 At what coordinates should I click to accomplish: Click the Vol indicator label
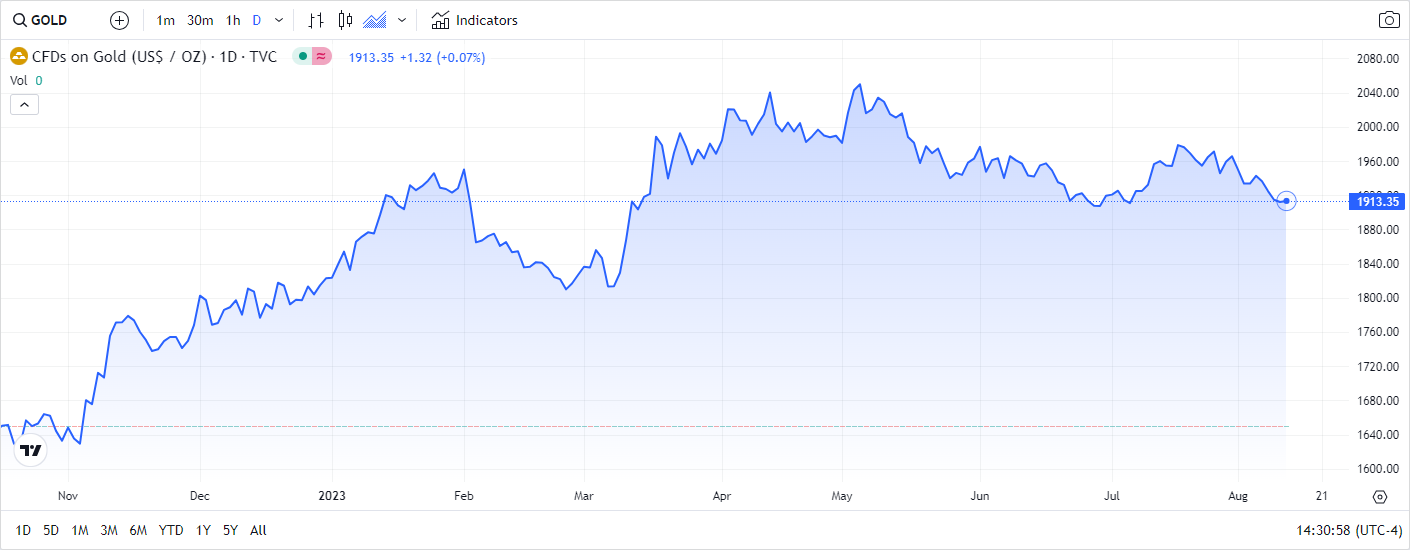(19, 81)
